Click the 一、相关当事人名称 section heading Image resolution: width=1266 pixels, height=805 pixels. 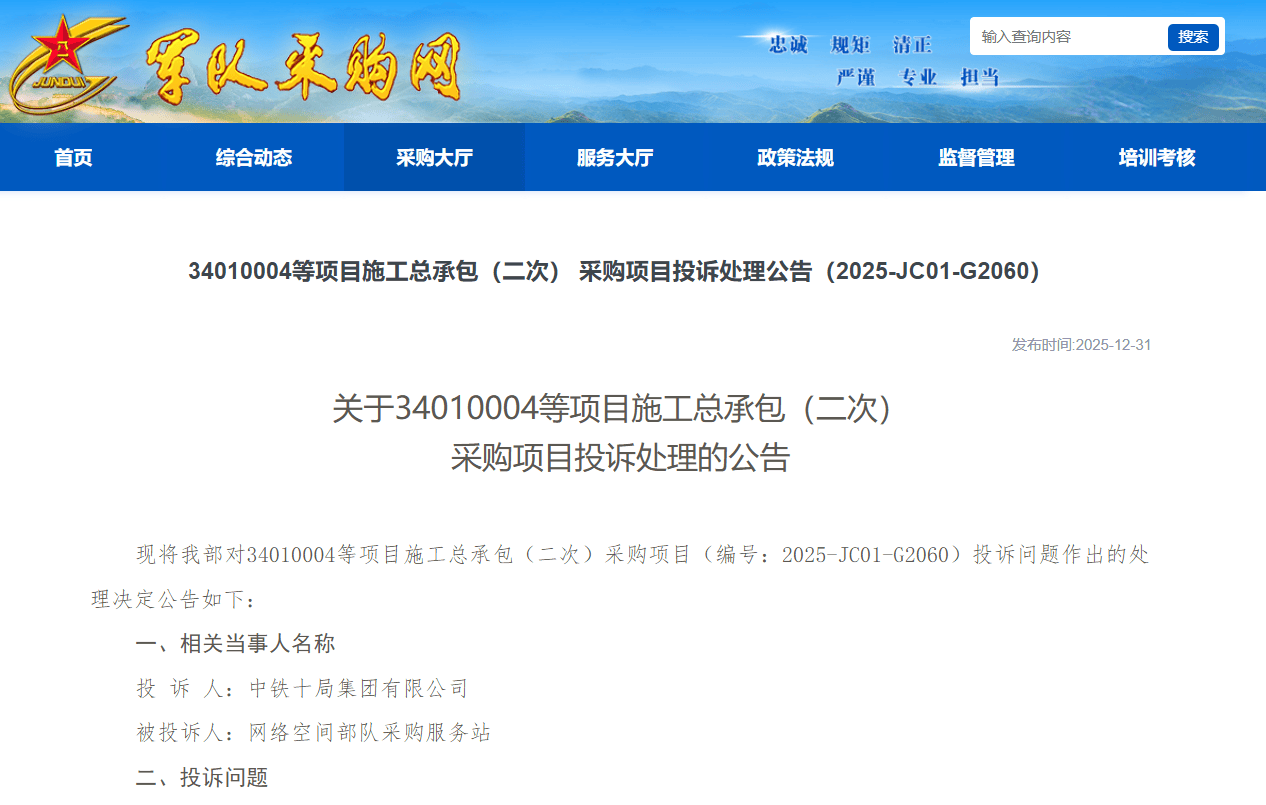click(x=235, y=643)
